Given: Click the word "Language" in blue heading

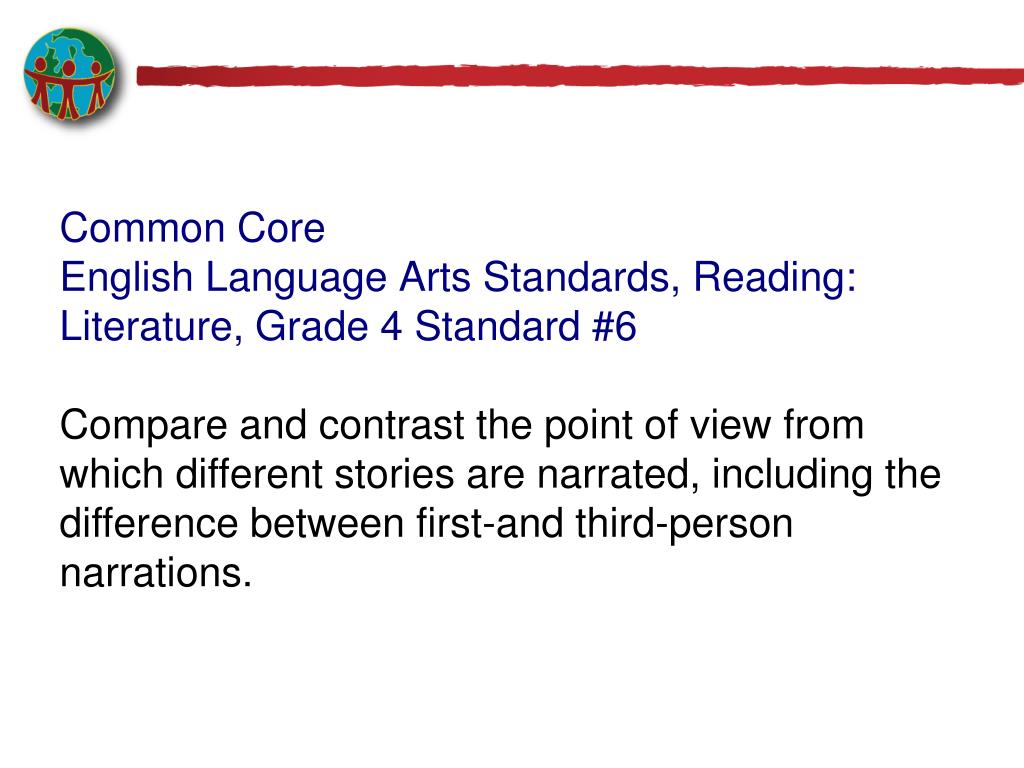Looking at the screenshot, I should click(x=296, y=279).
